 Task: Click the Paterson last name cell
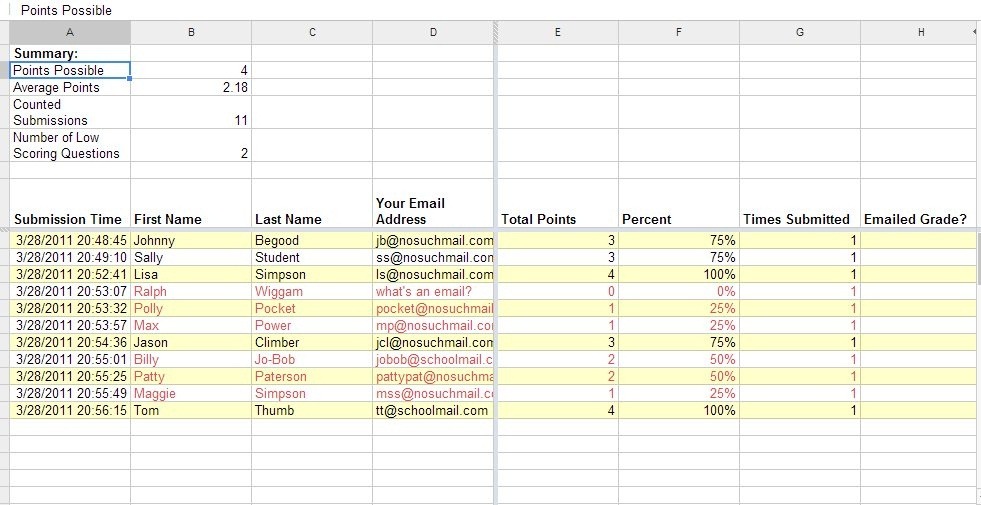[x=312, y=377]
